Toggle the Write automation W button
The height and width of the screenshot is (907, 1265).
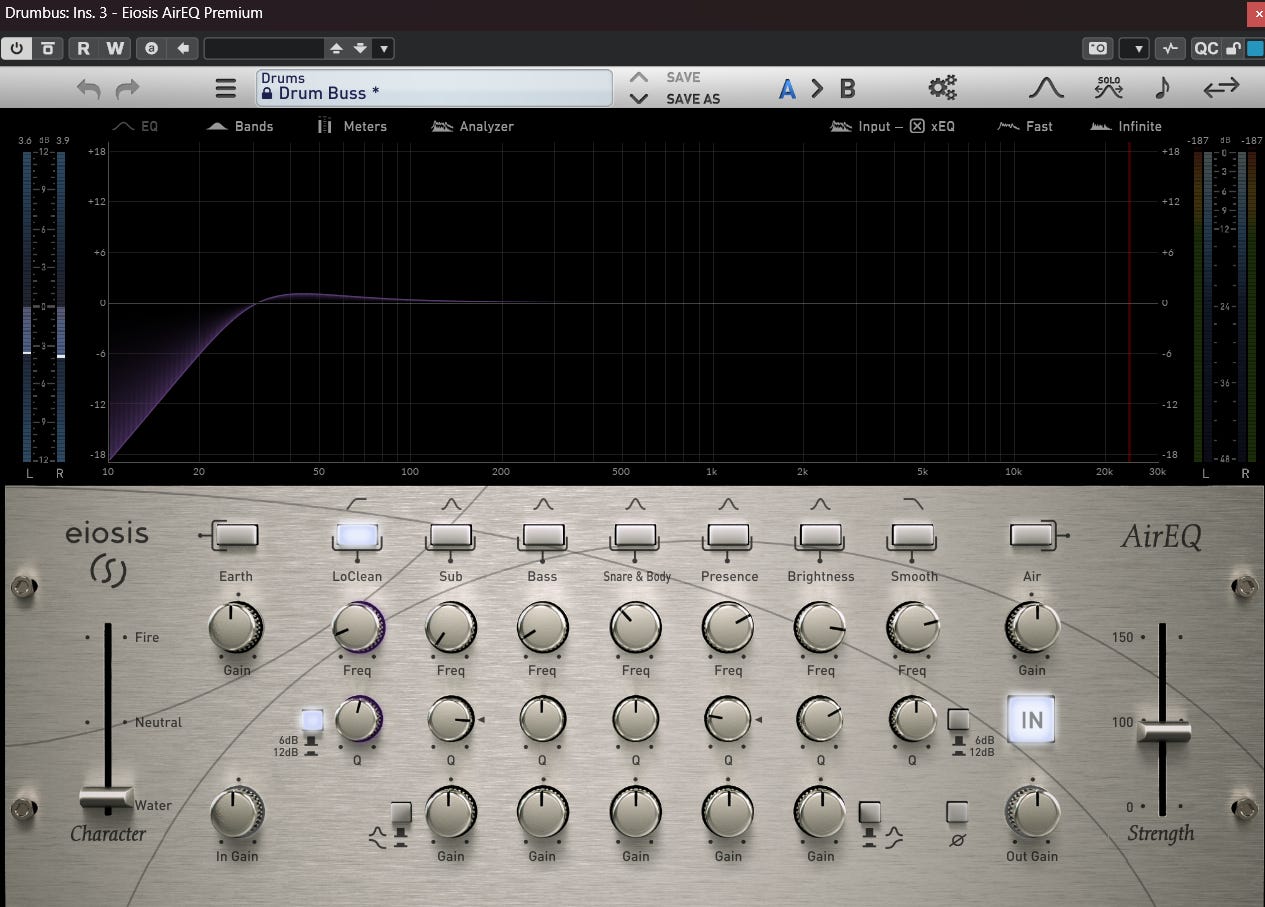(115, 48)
